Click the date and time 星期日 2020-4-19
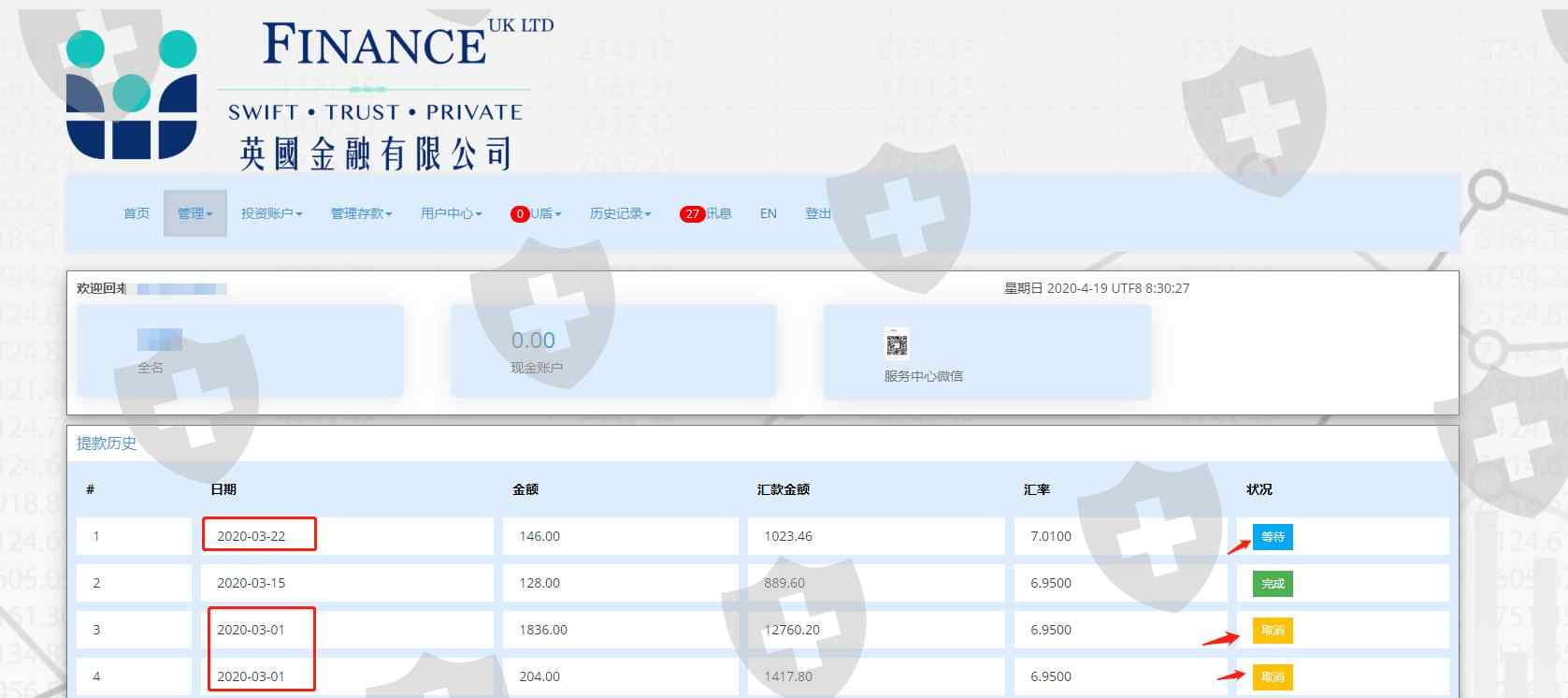The width and height of the screenshot is (1568, 698). click(1097, 288)
